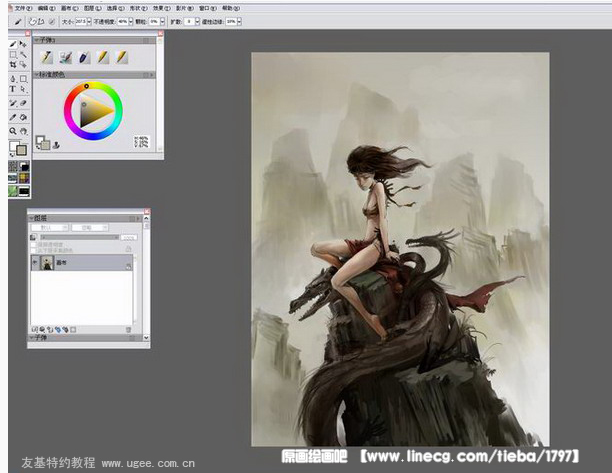
Task: Select the Pen shape tool
Action: click(13, 79)
